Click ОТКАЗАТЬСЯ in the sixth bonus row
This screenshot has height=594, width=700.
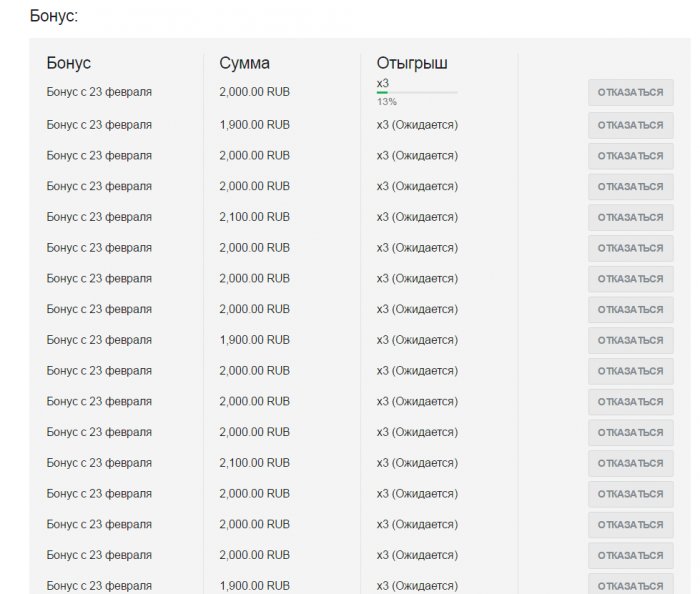pos(630,248)
